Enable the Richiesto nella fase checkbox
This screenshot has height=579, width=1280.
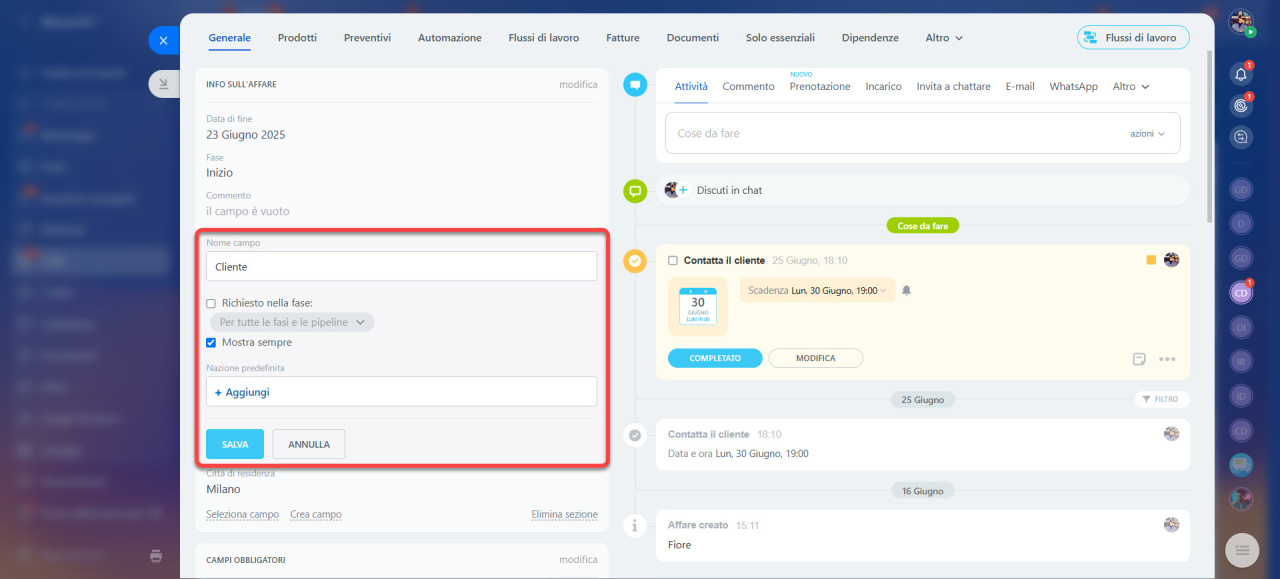[211, 303]
